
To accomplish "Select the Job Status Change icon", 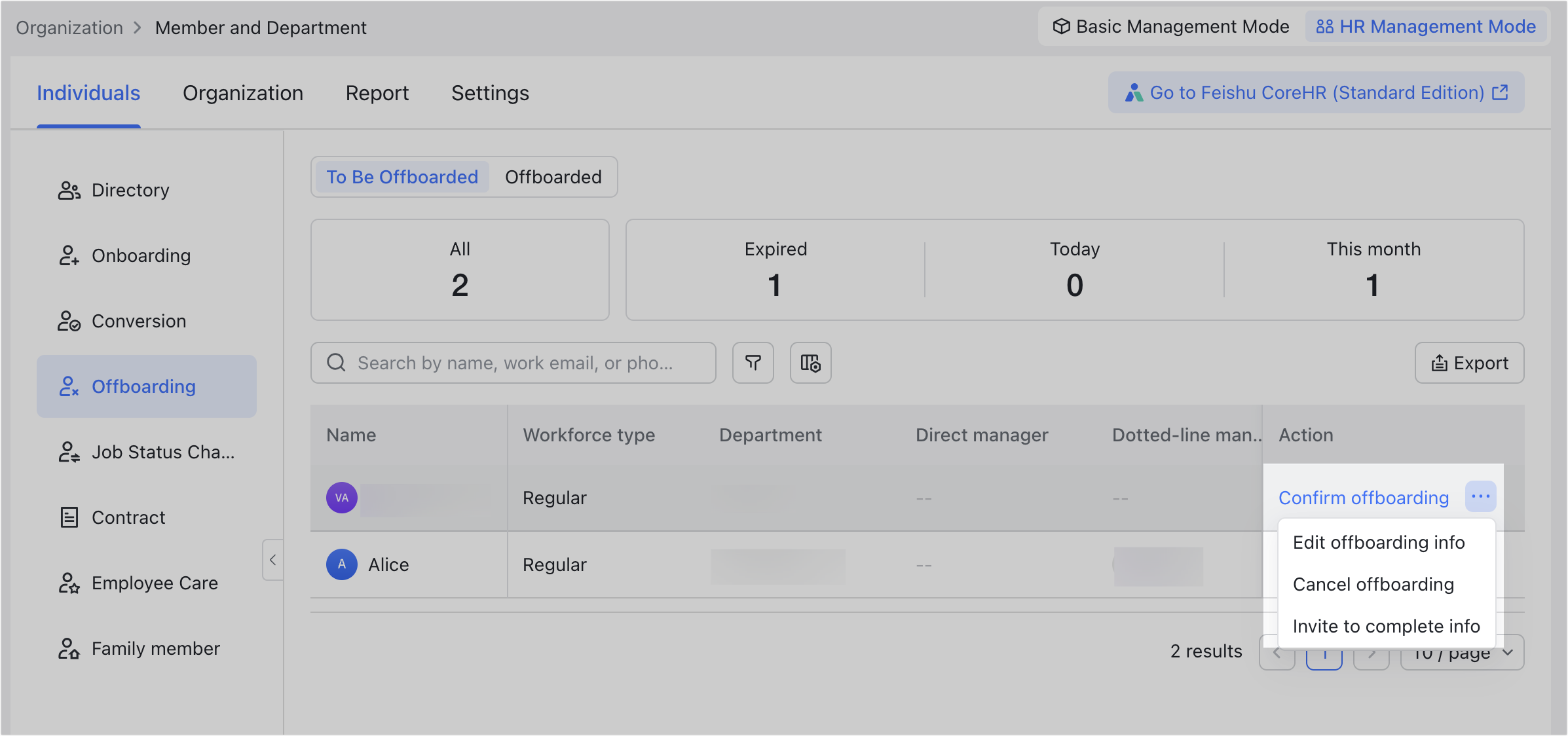I will tap(69, 451).
